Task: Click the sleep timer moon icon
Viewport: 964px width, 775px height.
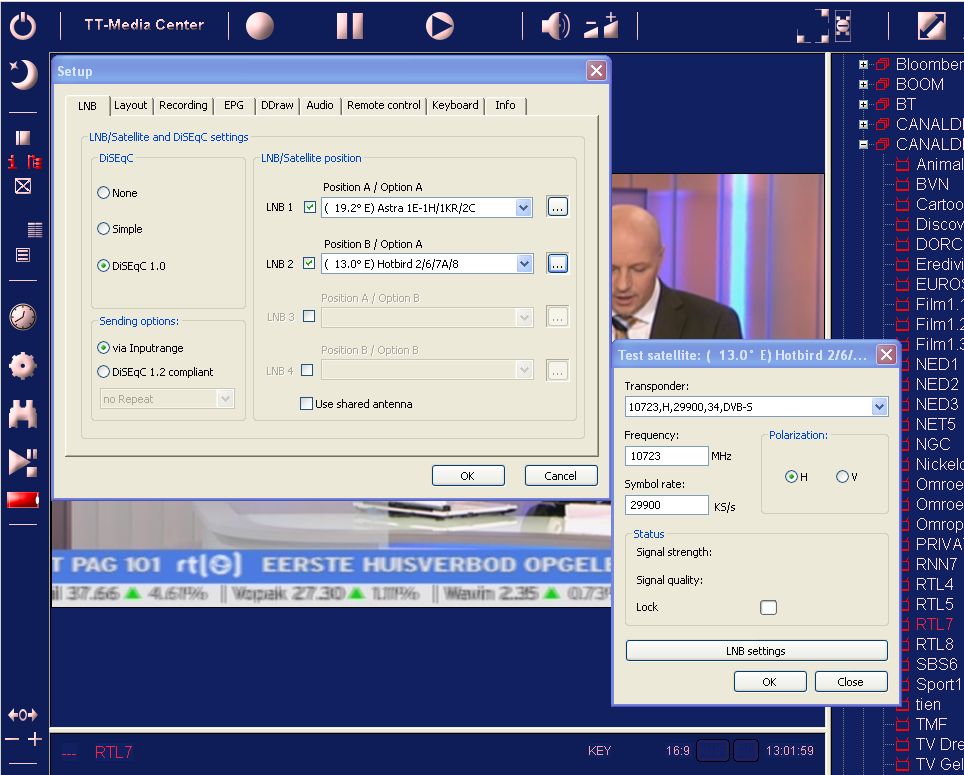Action: click(x=23, y=75)
